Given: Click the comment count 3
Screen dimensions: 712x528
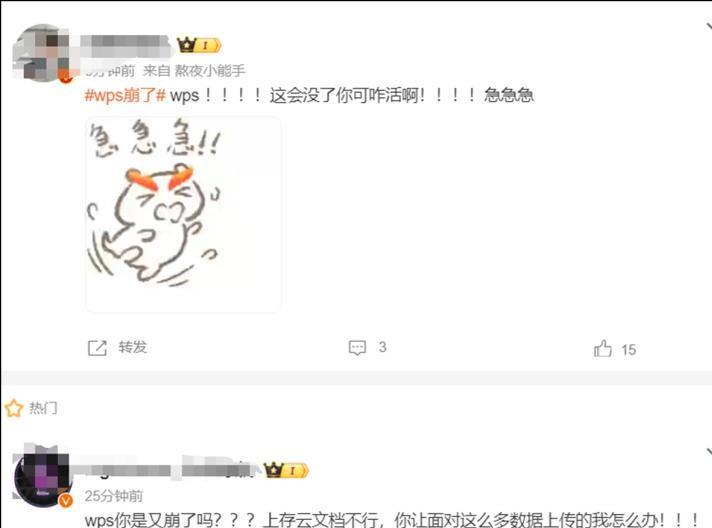Looking at the screenshot, I should 382,347.
